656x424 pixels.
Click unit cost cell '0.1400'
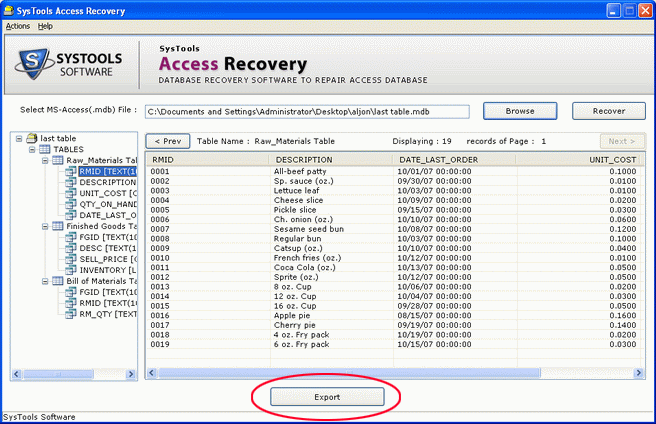[x=623, y=325]
